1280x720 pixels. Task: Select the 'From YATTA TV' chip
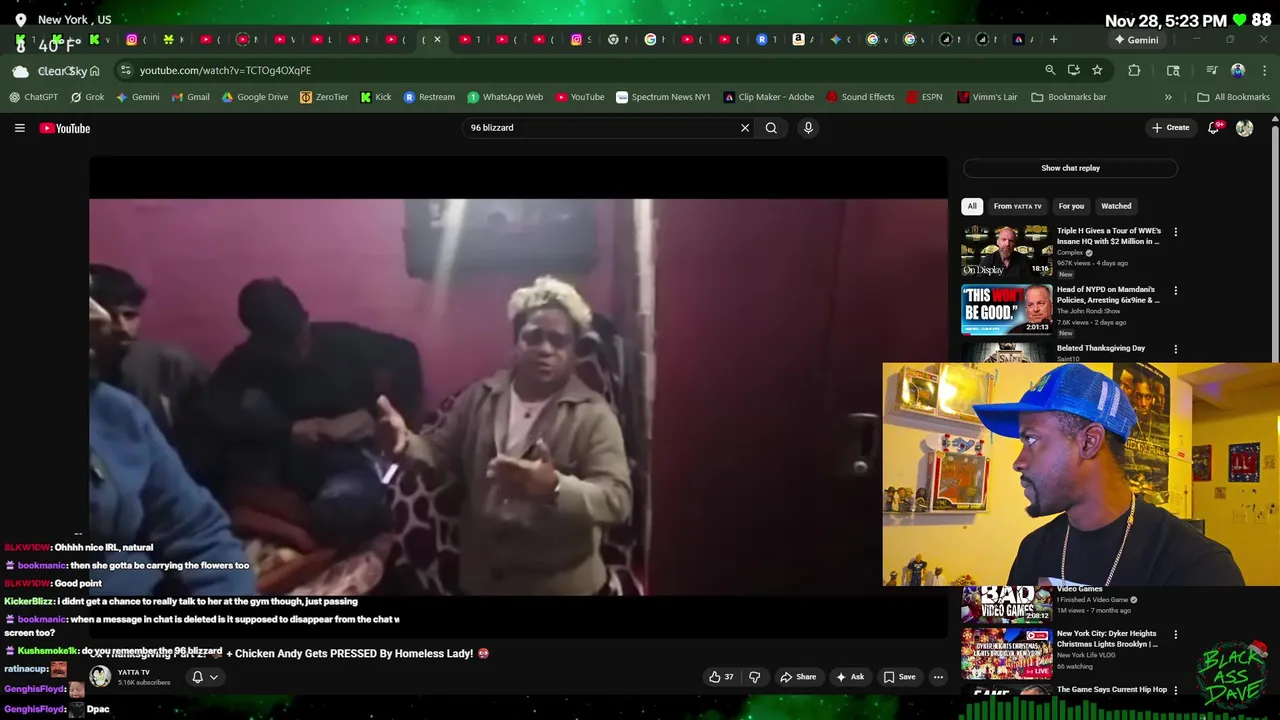(1017, 206)
